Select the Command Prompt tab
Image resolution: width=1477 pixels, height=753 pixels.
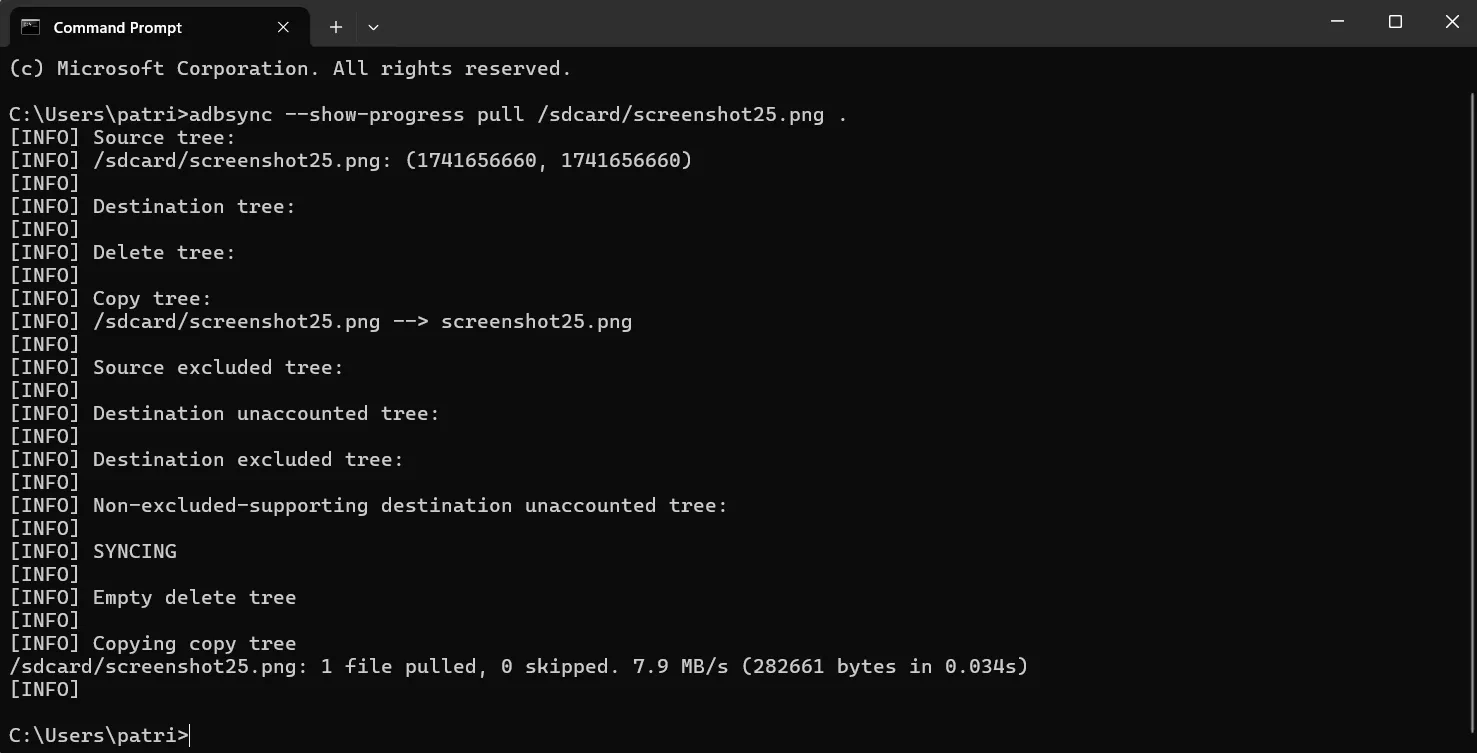[x=117, y=27]
